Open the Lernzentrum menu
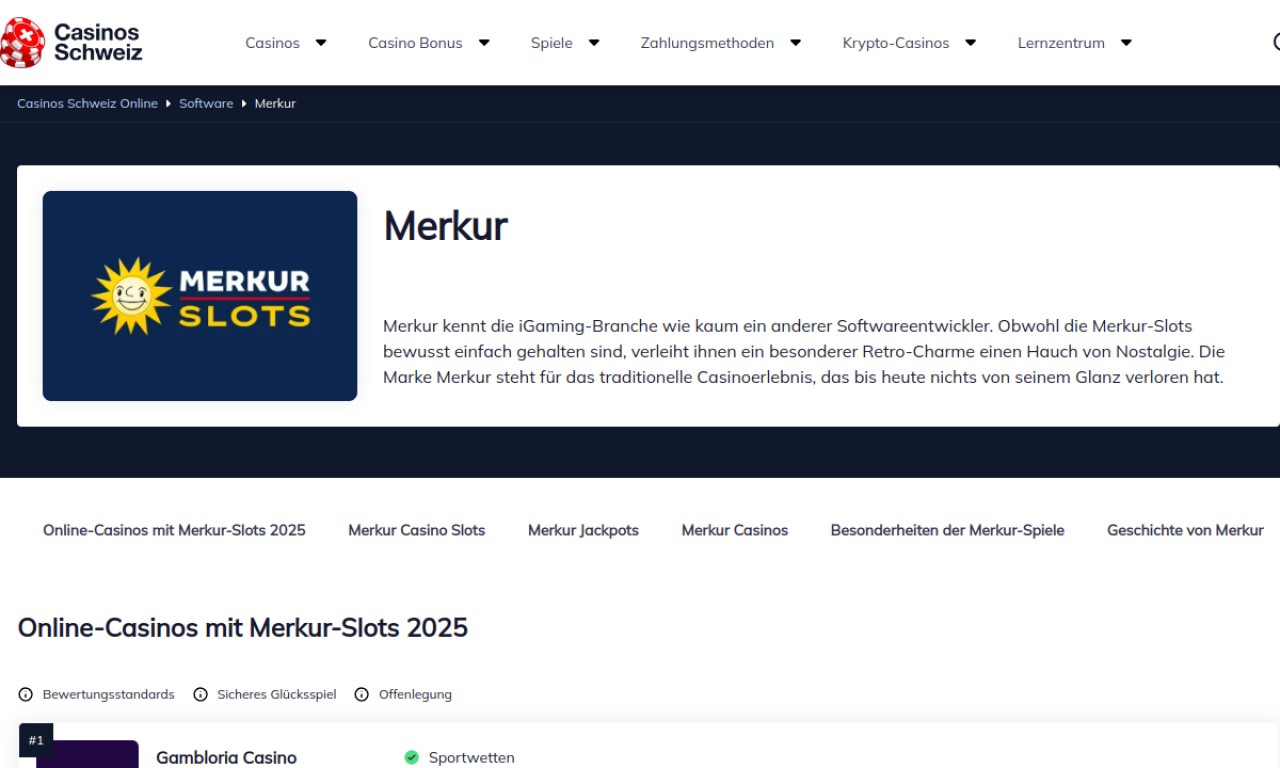This screenshot has width=1280, height=768. 1061,43
